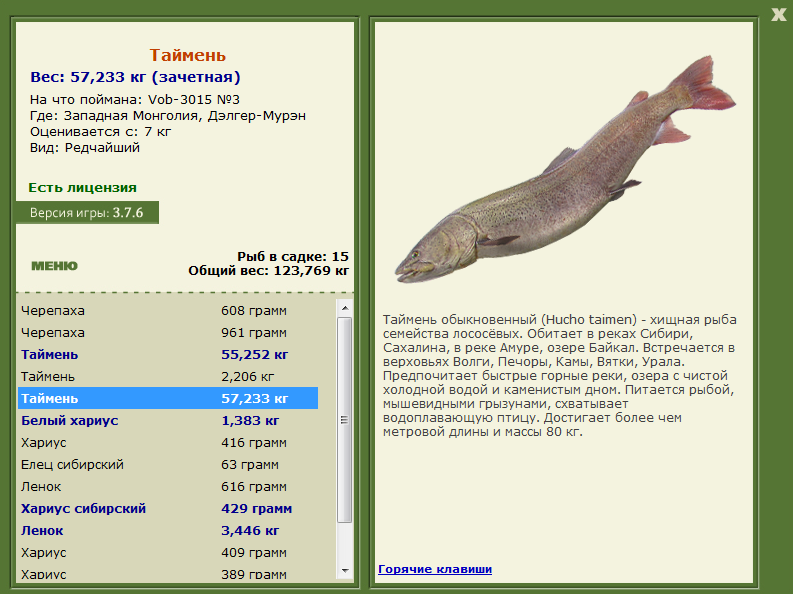This screenshot has height=594, width=793.
Task: Click the Оценивается с: 7 кг line
Action: (101, 132)
